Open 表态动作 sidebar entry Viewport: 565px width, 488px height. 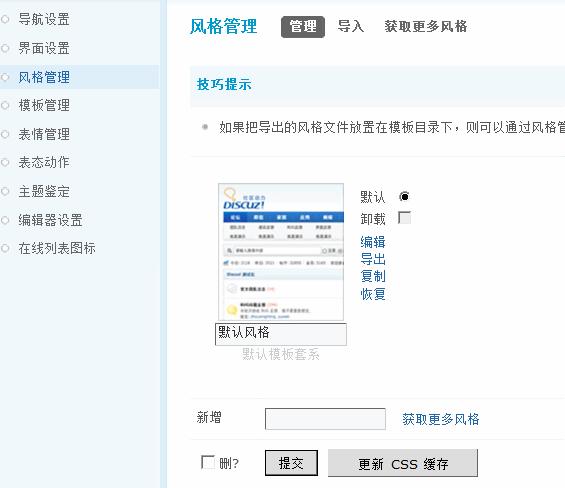pos(44,162)
